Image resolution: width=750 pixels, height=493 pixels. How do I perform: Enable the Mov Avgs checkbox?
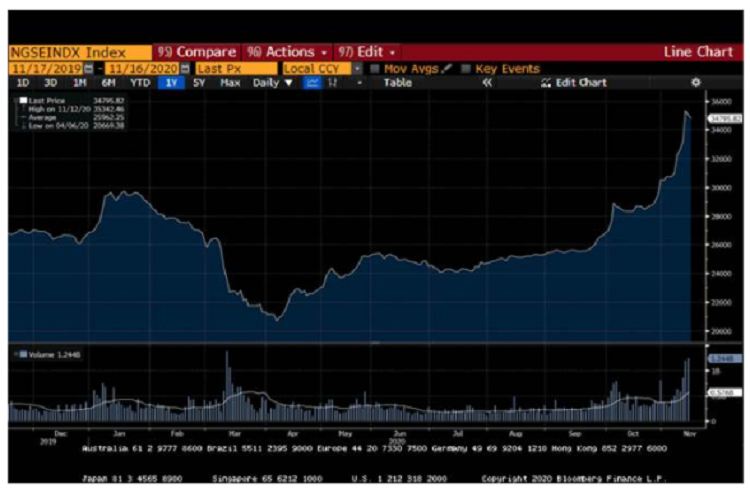tap(375, 69)
